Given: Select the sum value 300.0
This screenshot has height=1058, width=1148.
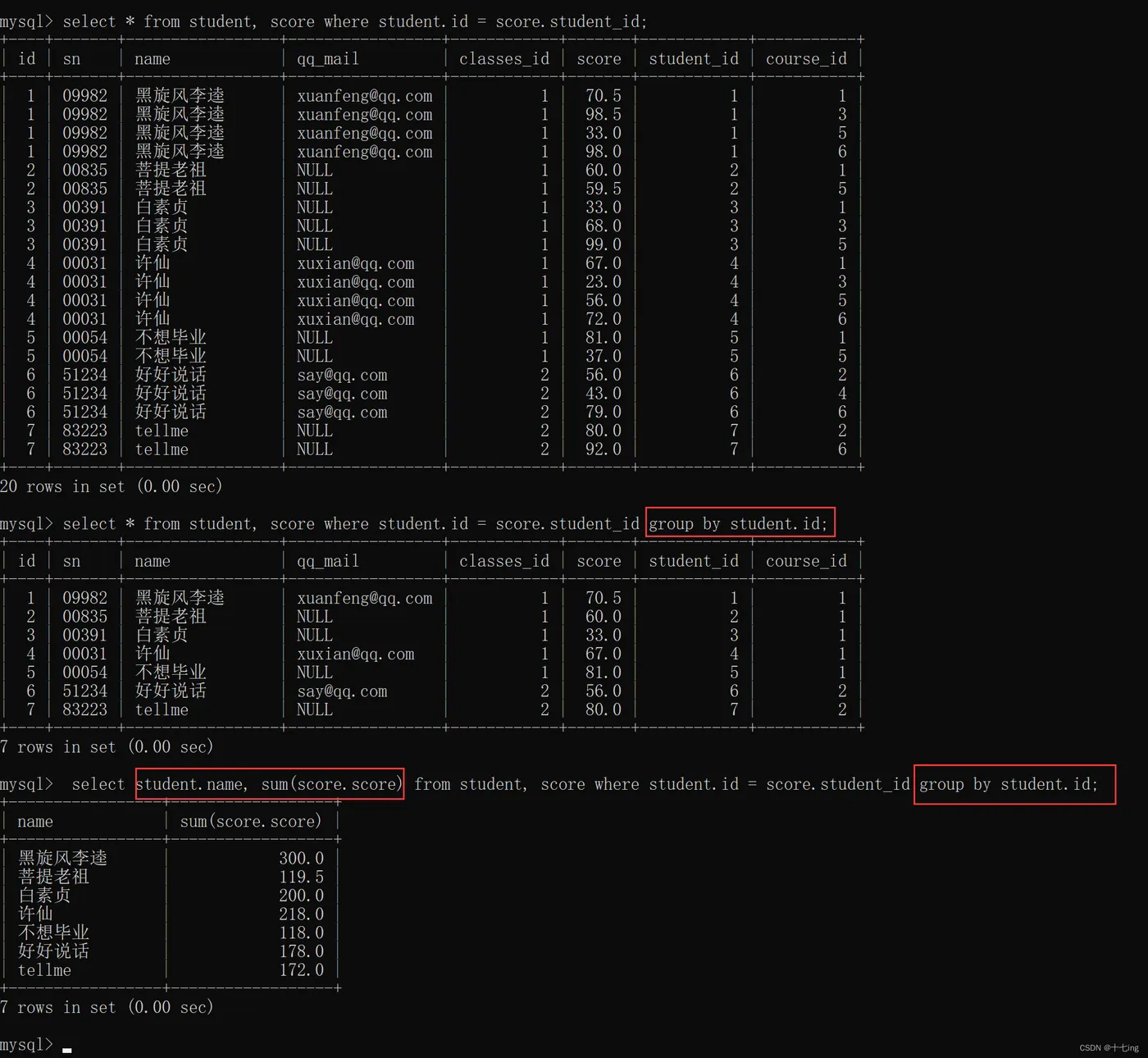Looking at the screenshot, I should coord(301,859).
